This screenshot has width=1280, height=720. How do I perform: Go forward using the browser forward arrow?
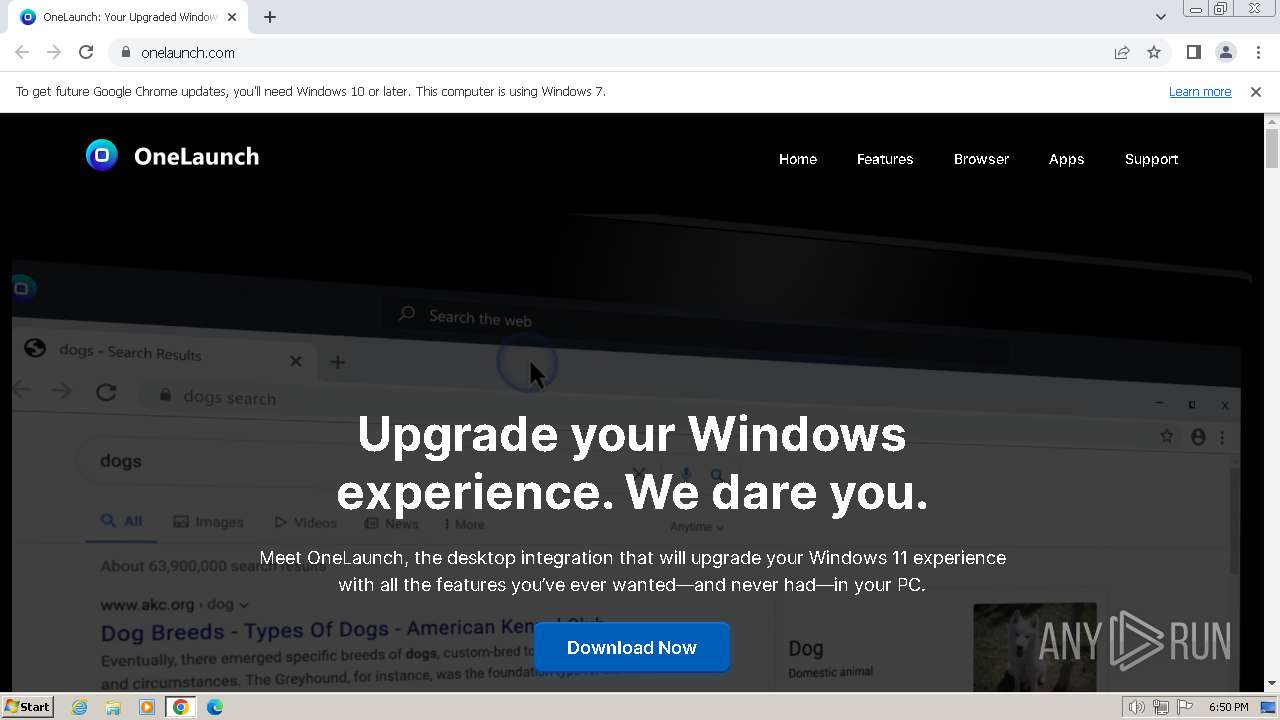click(54, 52)
